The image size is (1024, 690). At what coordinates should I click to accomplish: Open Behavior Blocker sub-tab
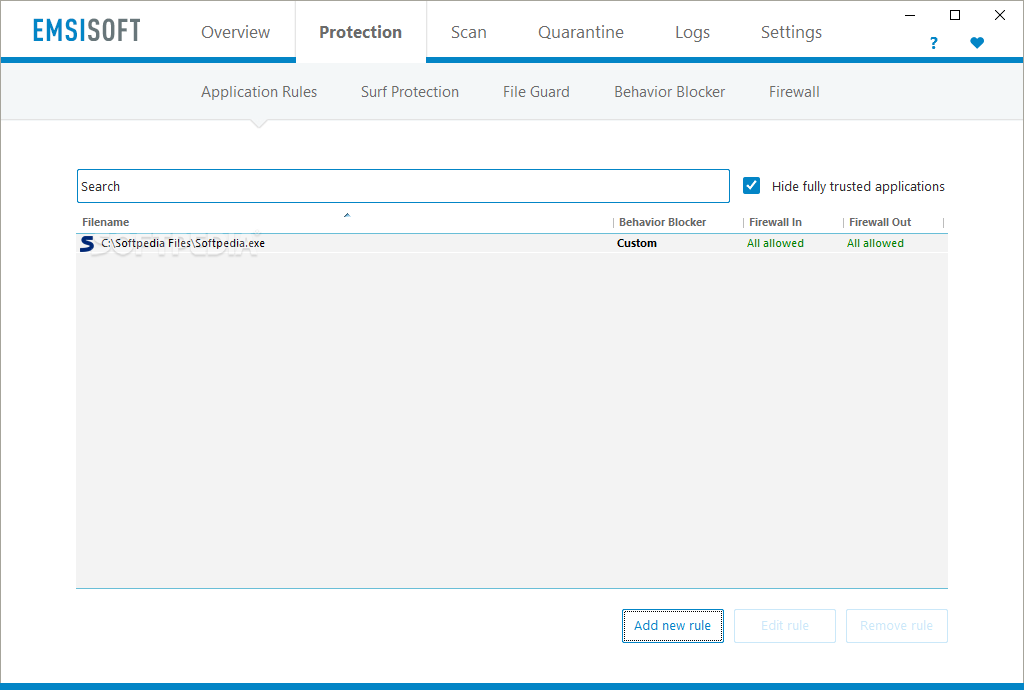pyautogui.click(x=669, y=92)
